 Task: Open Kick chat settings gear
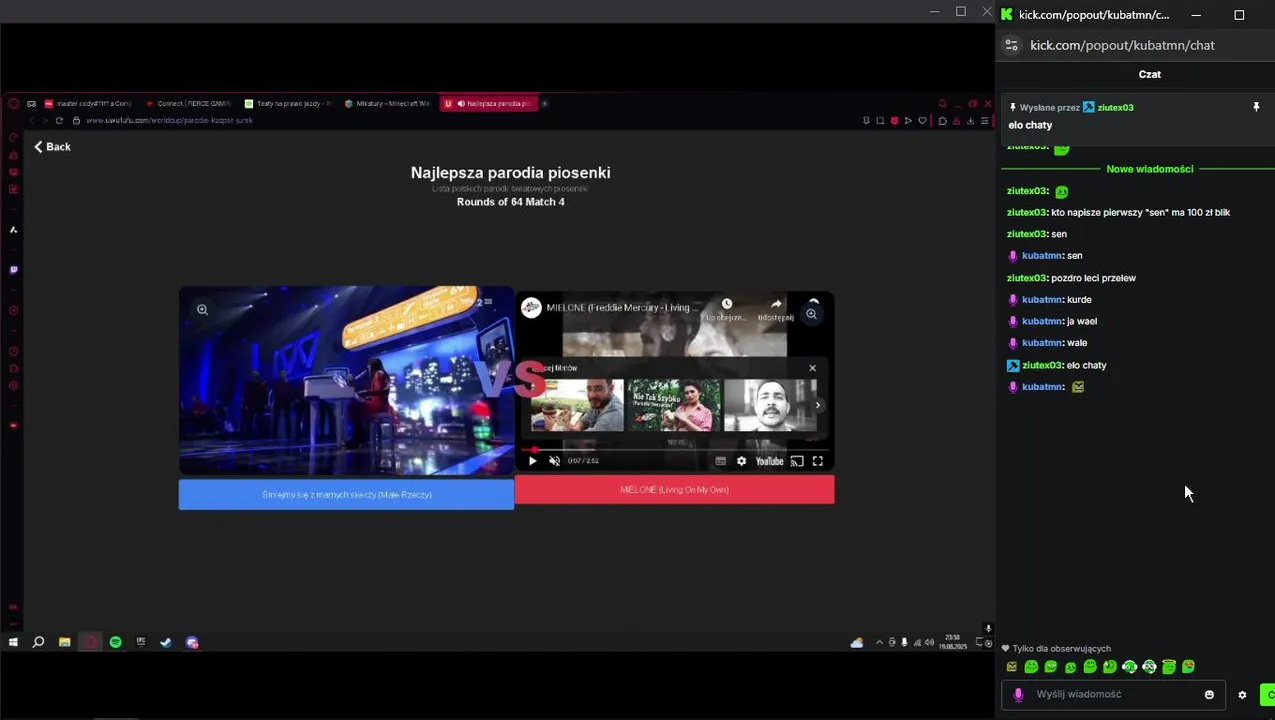click(1242, 695)
